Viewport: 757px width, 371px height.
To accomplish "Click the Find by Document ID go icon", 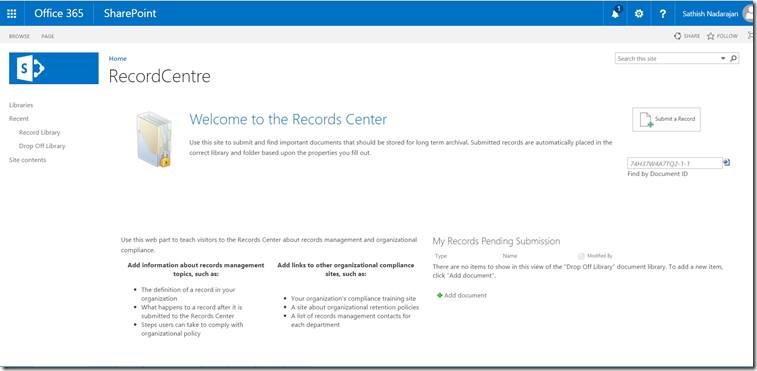I will (x=727, y=163).
